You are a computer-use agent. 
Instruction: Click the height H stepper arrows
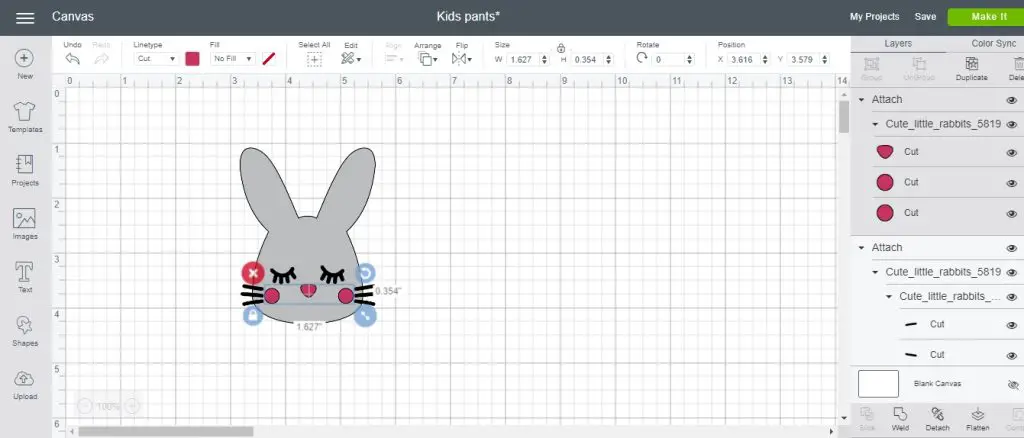(x=609, y=59)
